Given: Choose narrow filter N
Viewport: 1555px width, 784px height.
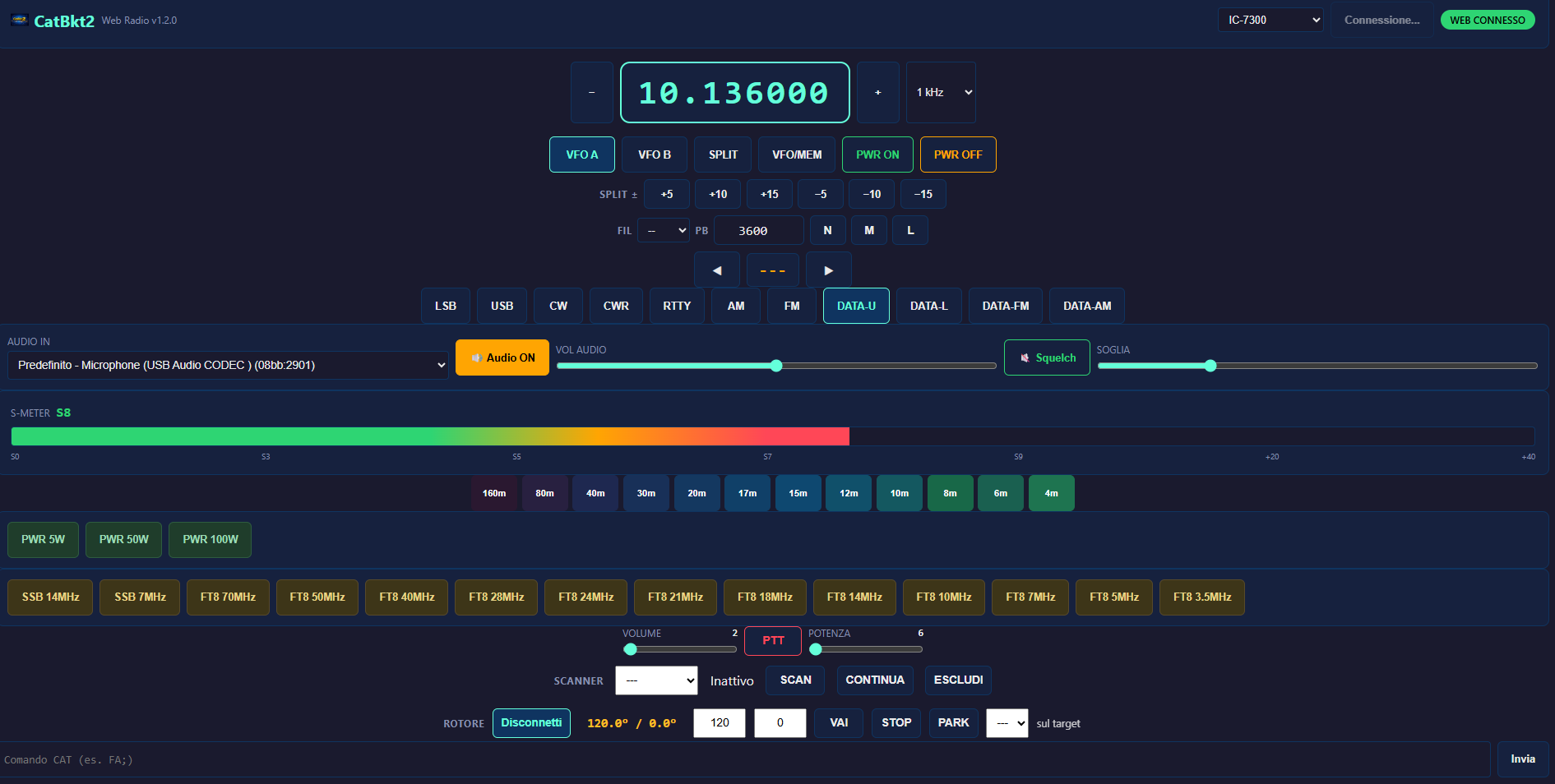Looking at the screenshot, I should [828, 230].
